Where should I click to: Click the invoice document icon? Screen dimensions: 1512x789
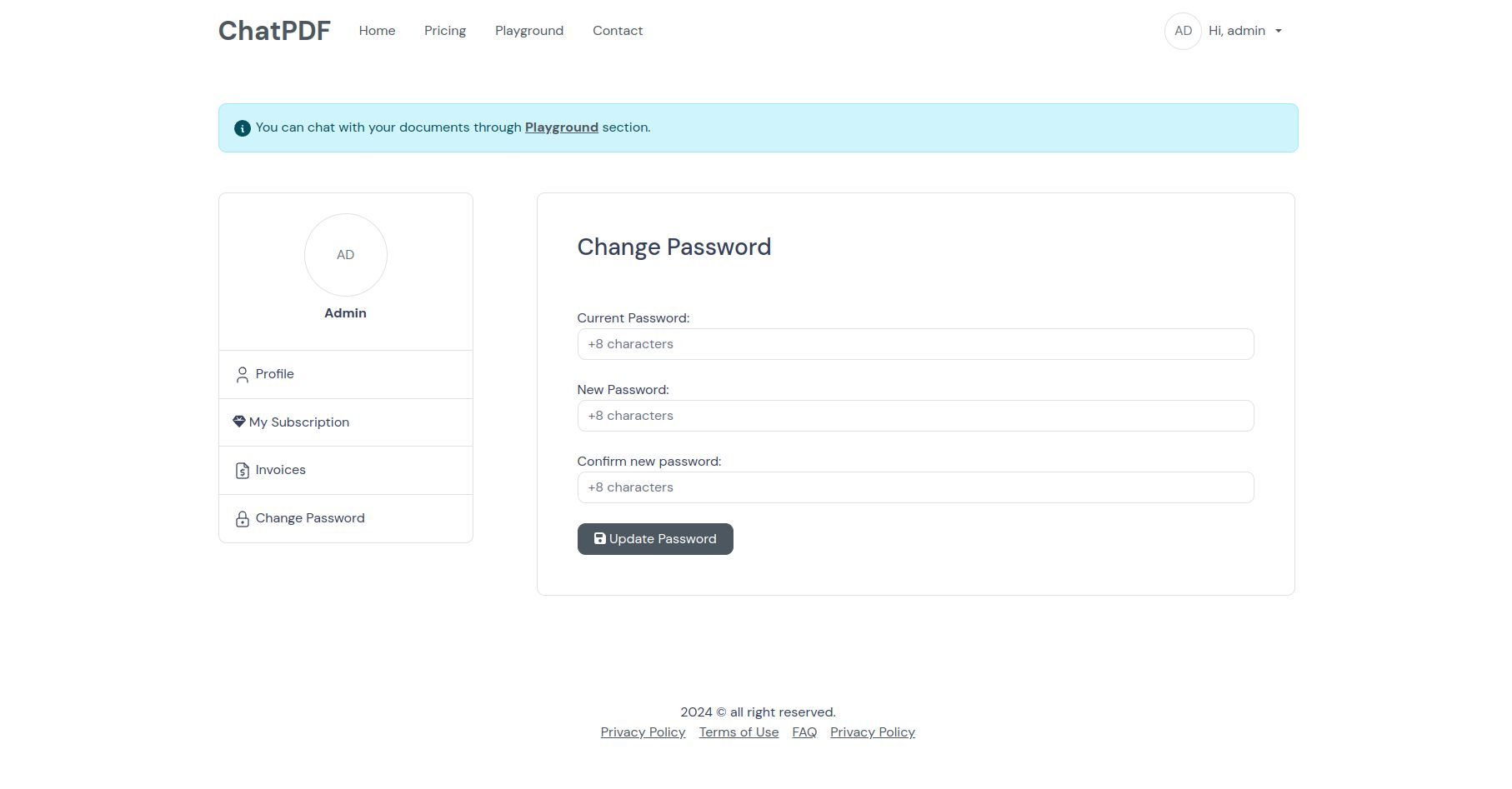pos(242,471)
